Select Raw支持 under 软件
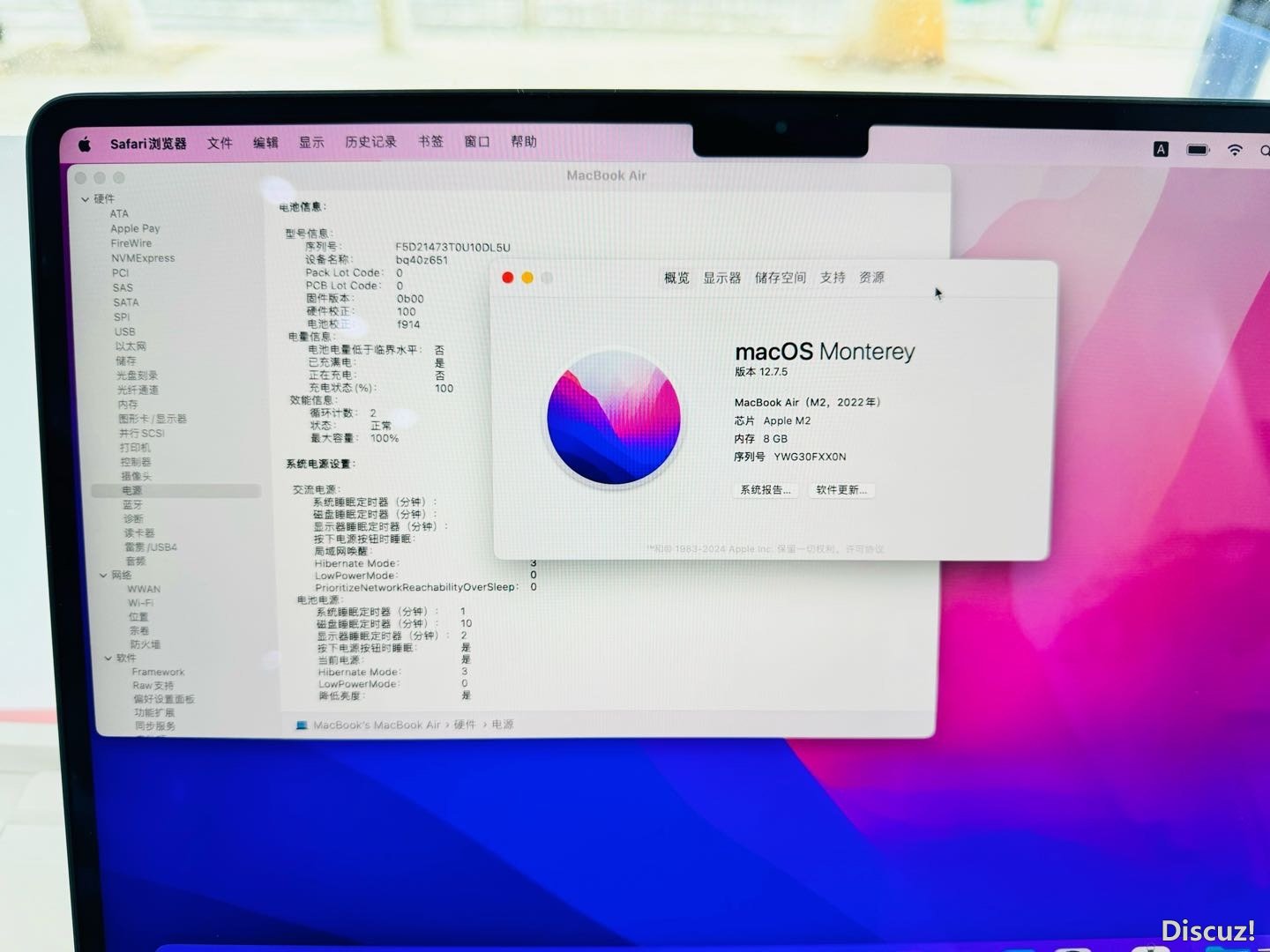1270x952 pixels. 153,686
